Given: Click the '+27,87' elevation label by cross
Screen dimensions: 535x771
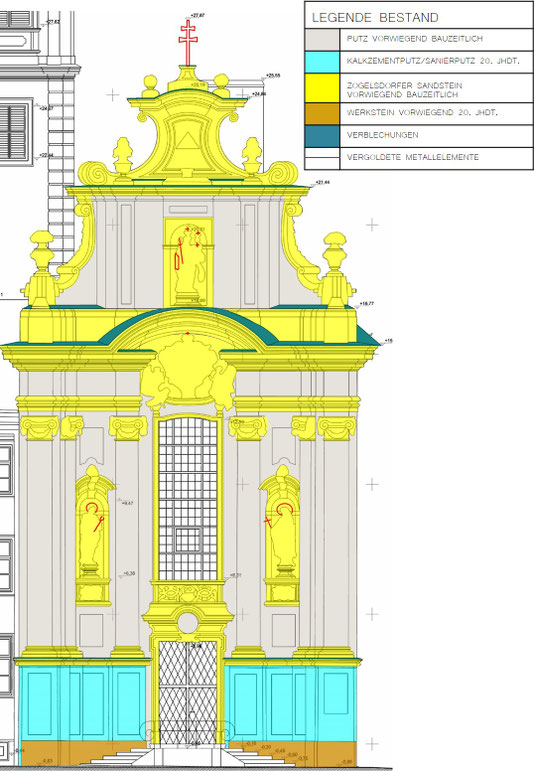Looking at the screenshot, I should point(198,15).
